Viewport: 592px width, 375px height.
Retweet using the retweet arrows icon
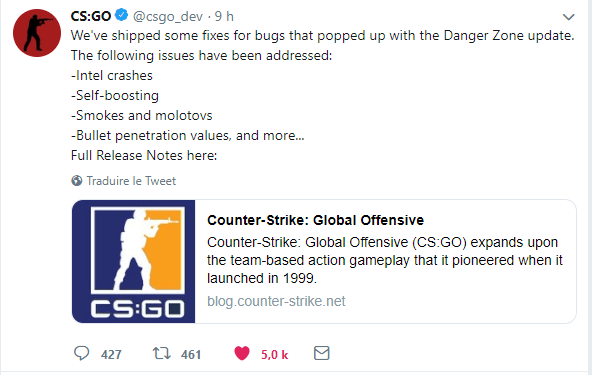coord(162,353)
